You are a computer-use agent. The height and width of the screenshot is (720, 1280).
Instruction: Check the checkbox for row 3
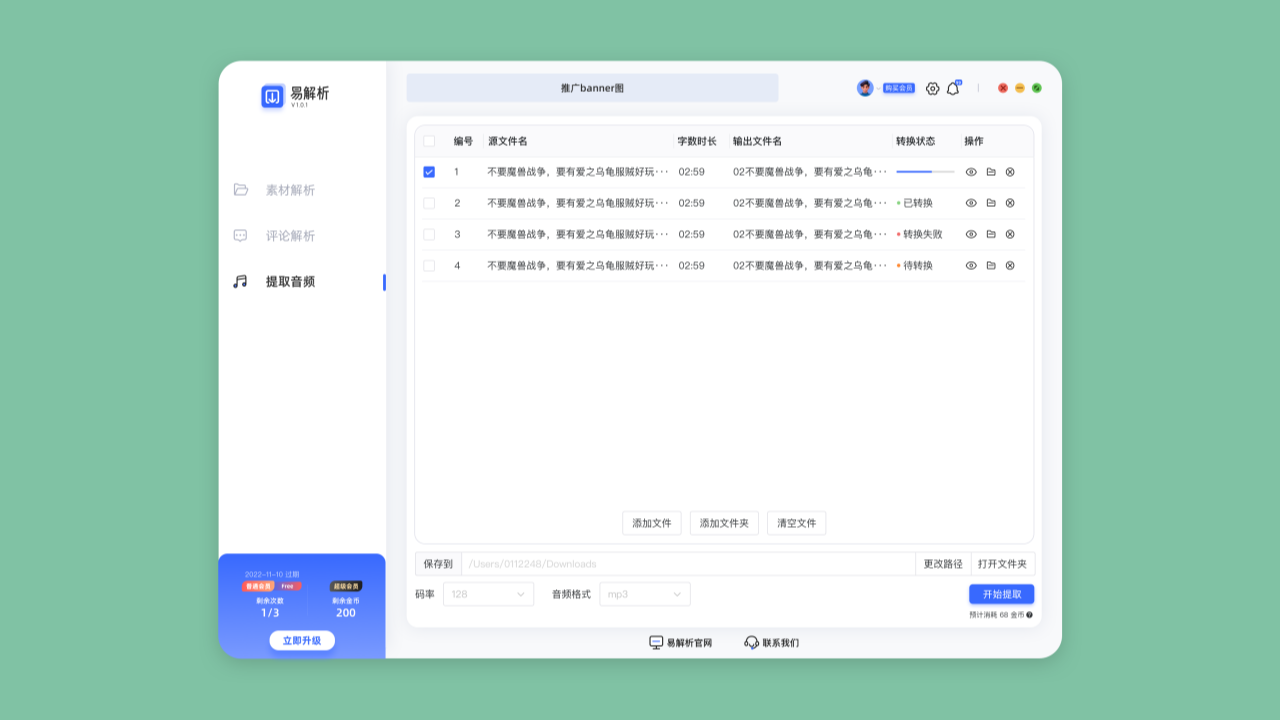pos(430,233)
